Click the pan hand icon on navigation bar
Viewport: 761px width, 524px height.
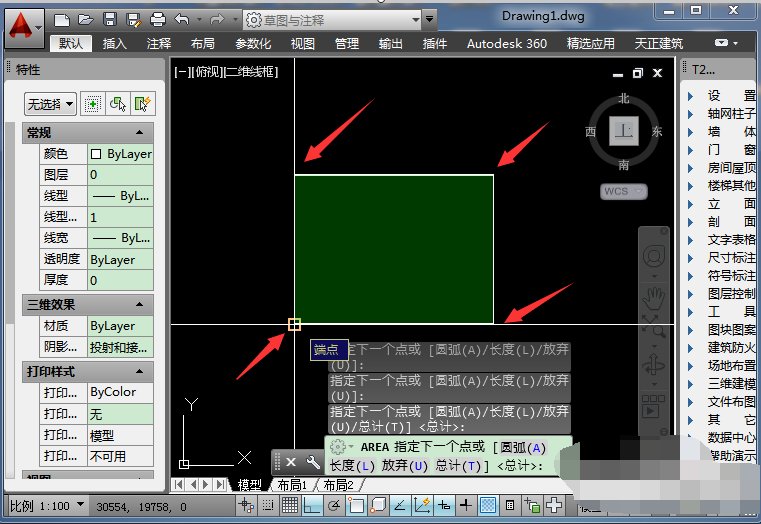(654, 297)
